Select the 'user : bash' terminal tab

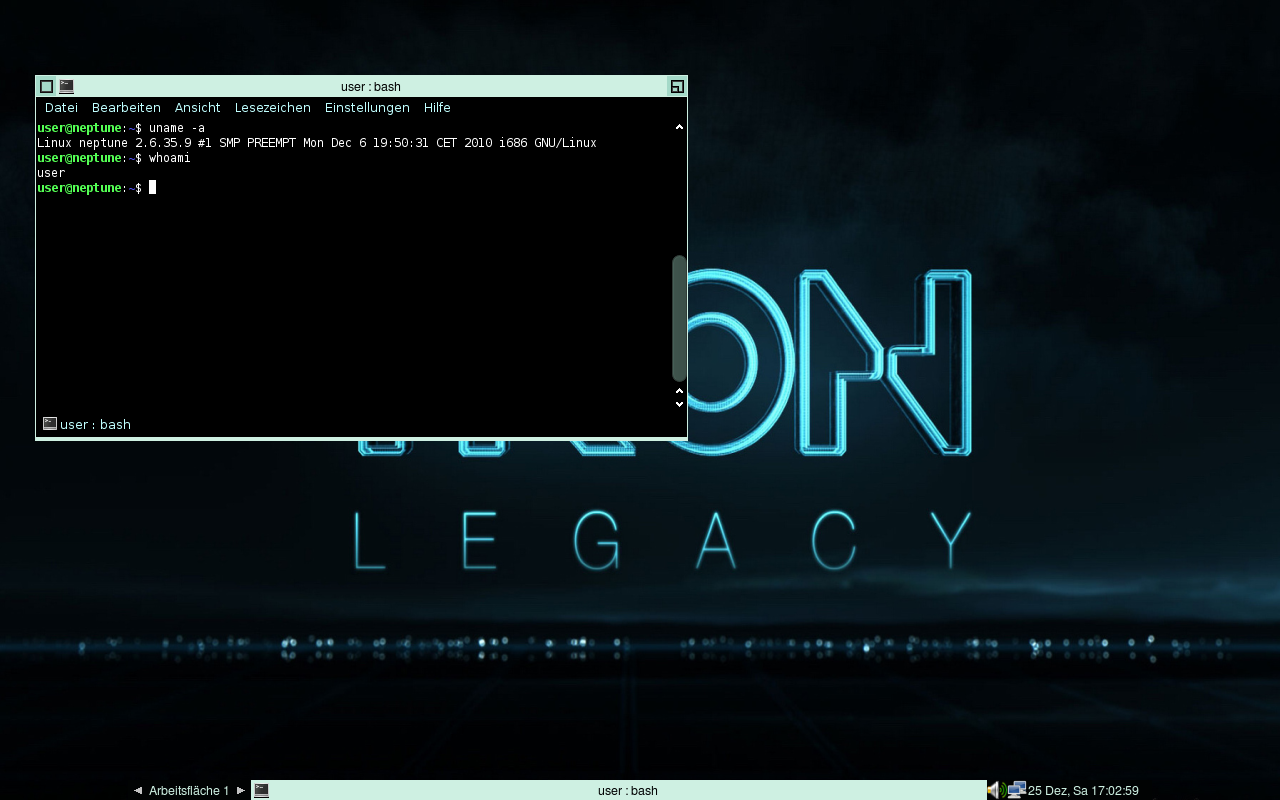pyautogui.click(x=86, y=424)
